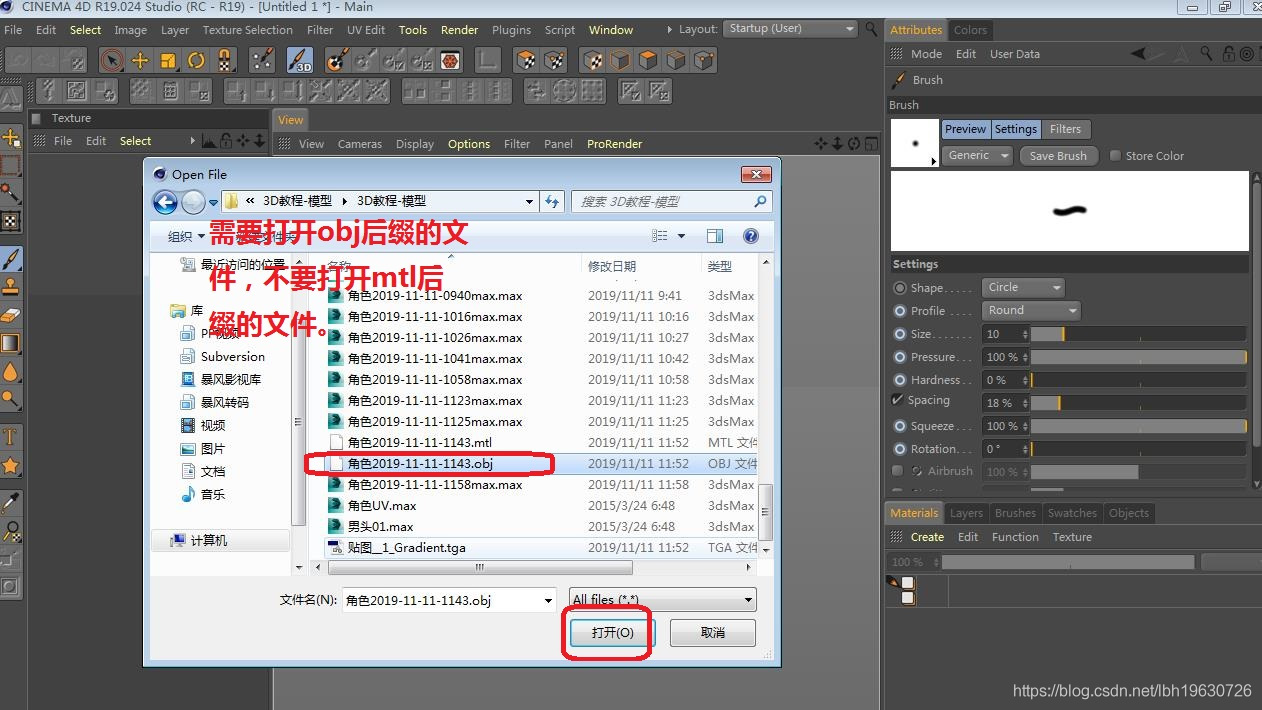Open the All files type filter dropdown
The image size is (1262, 710).
(662, 600)
